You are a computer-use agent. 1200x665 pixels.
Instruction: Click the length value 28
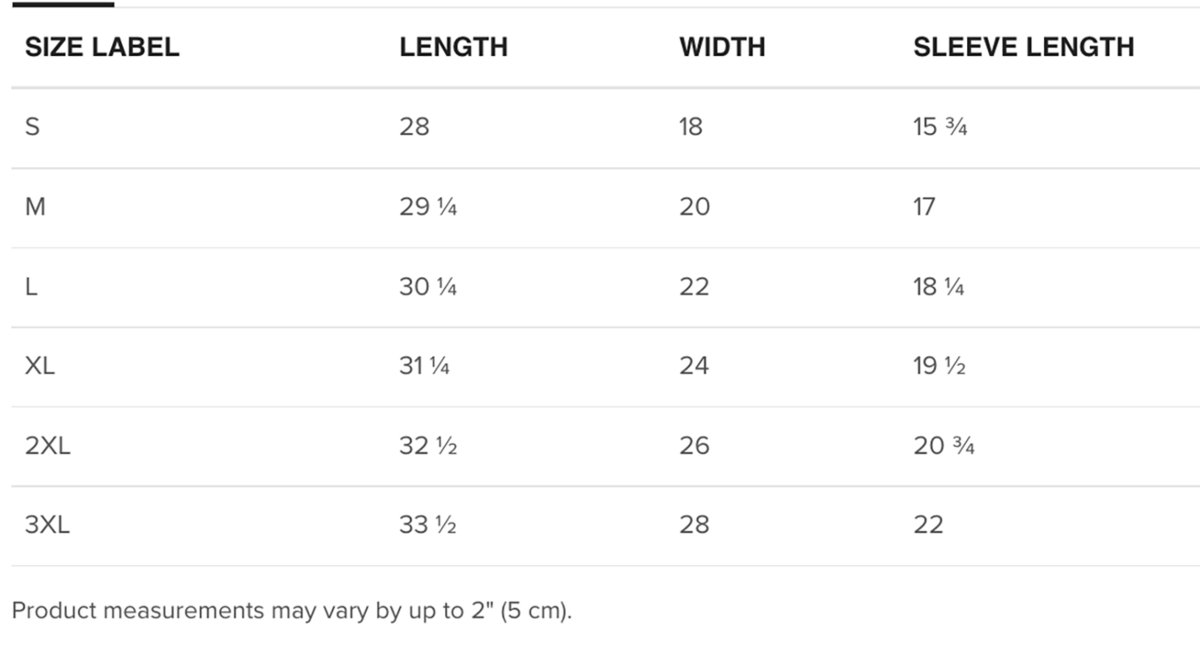click(414, 127)
